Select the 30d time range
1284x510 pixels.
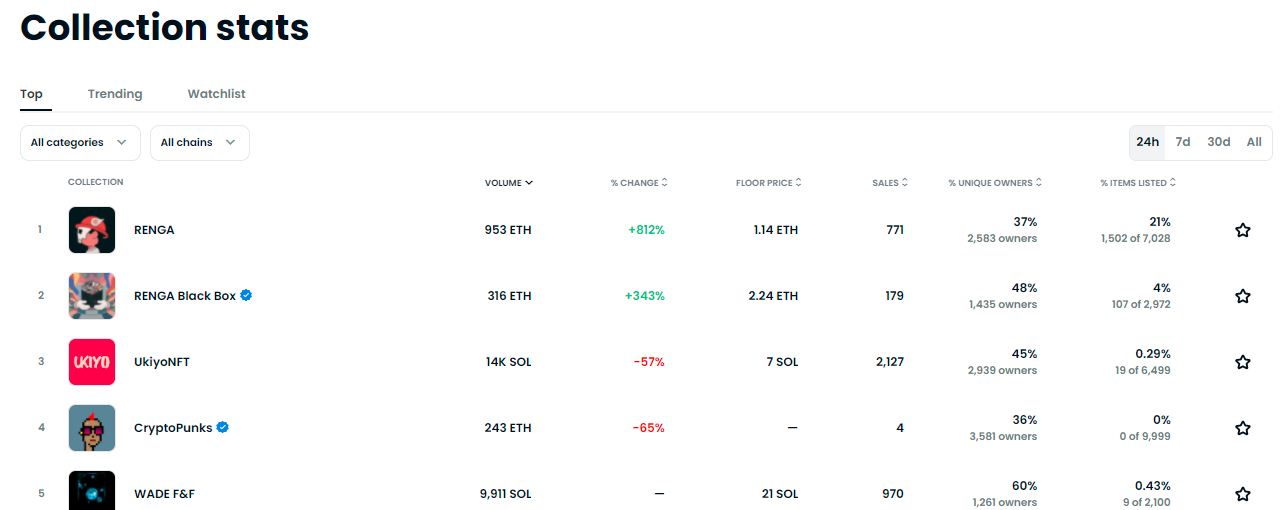[x=1219, y=142]
